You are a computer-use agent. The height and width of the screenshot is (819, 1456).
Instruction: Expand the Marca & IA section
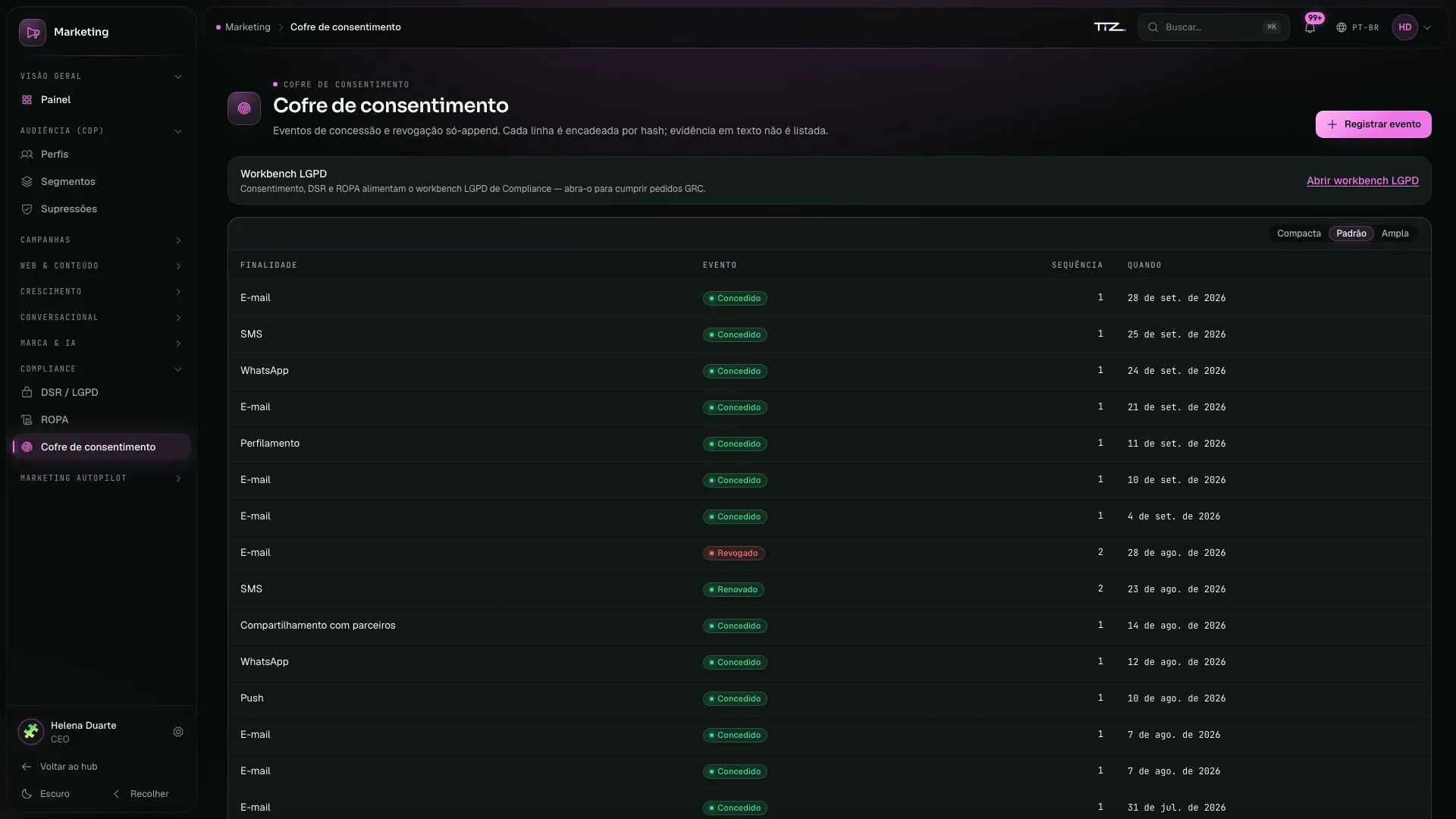pyautogui.click(x=102, y=344)
